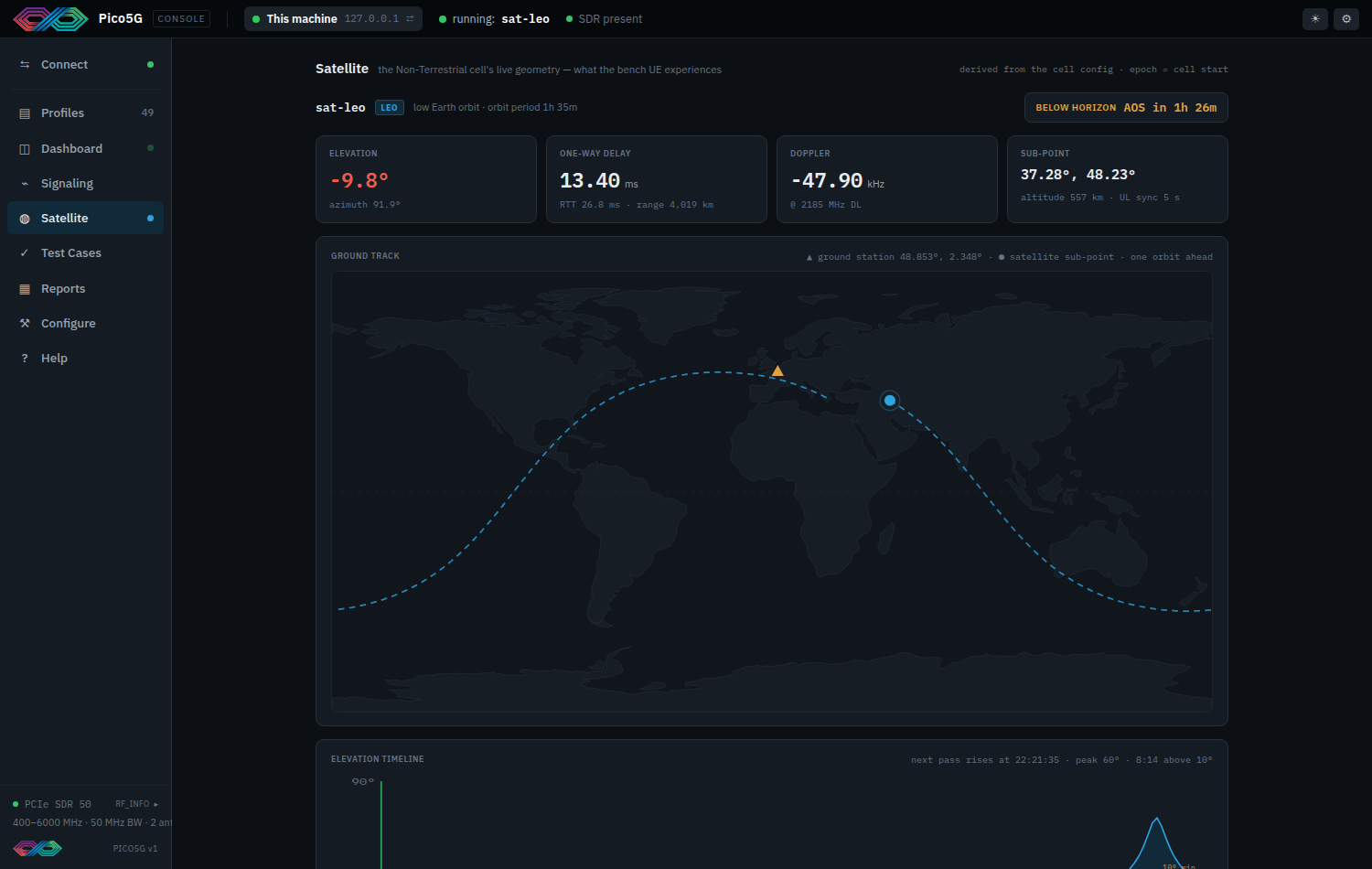Click the next pass peak on elevation timeline
Screen dimensions: 1372x869
click(x=1157, y=820)
